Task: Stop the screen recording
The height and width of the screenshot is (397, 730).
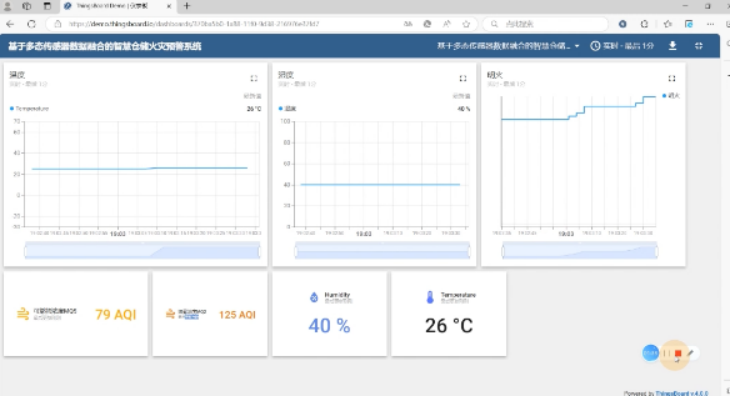Action: pos(678,353)
